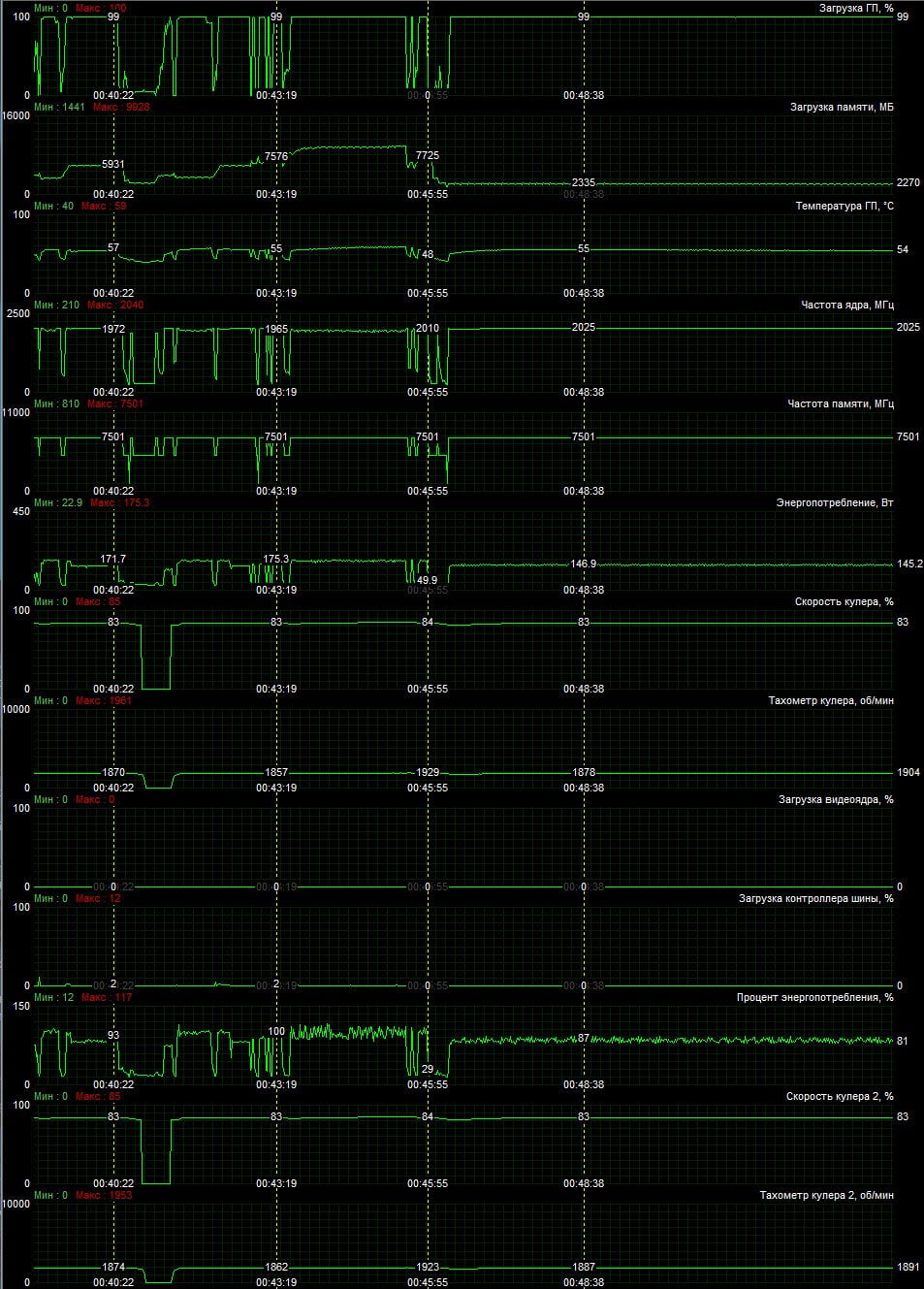Viewport: 924px width, 1289px height.
Task: Click the current fan tachometer value 1904
Action: pos(908,772)
